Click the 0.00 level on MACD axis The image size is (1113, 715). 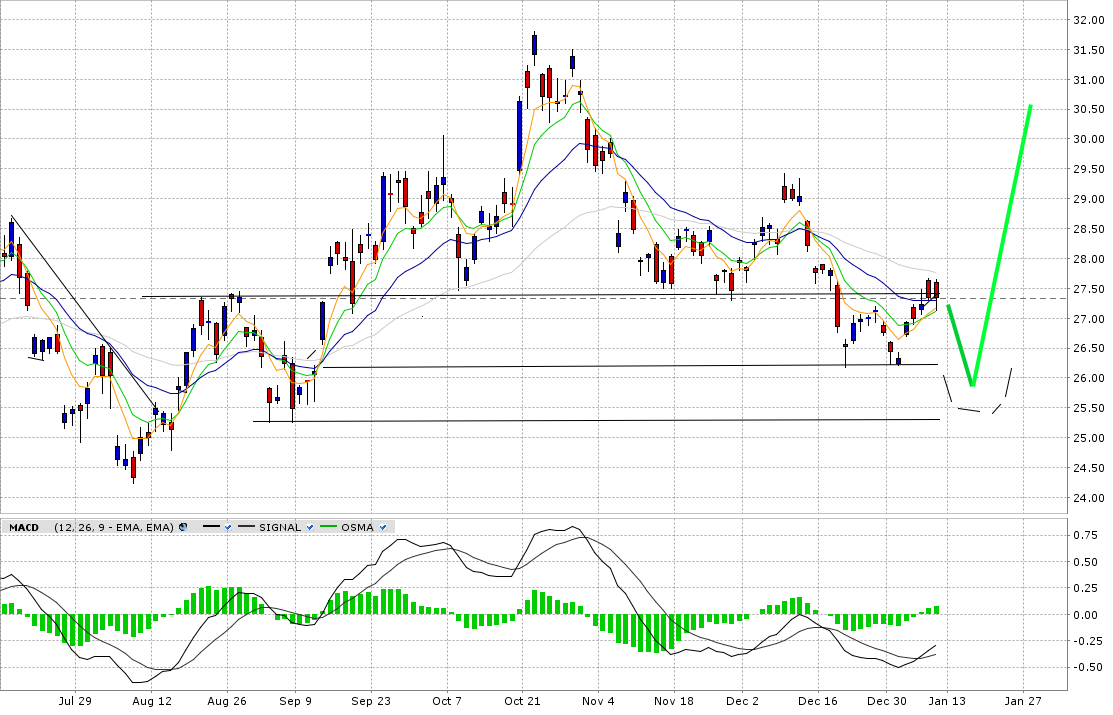tap(1087, 615)
